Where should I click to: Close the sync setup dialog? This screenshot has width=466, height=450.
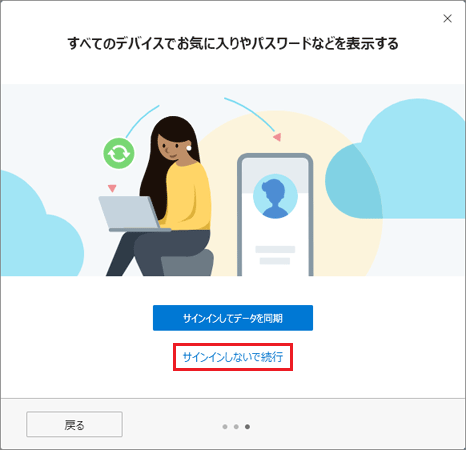pyautogui.click(x=447, y=18)
